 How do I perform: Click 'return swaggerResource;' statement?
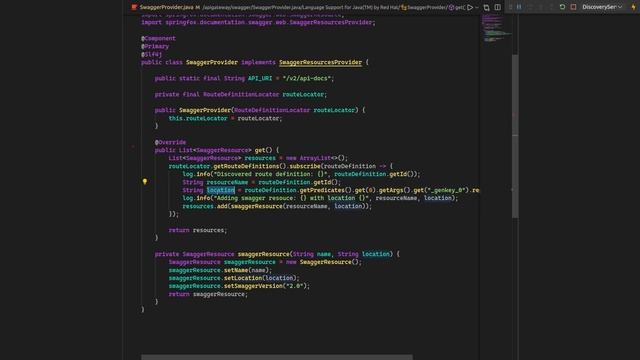pyautogui.click(x=208, y=294)
